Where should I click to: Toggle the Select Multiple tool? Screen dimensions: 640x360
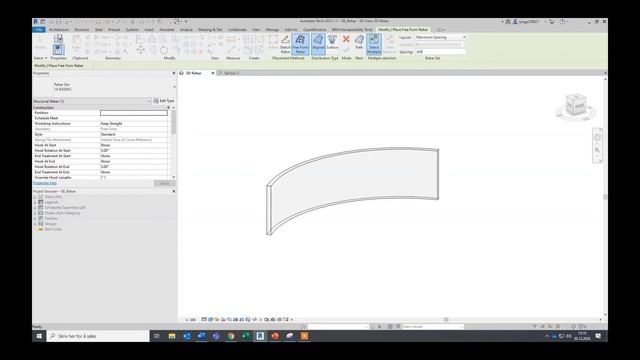tap(374, 44)
